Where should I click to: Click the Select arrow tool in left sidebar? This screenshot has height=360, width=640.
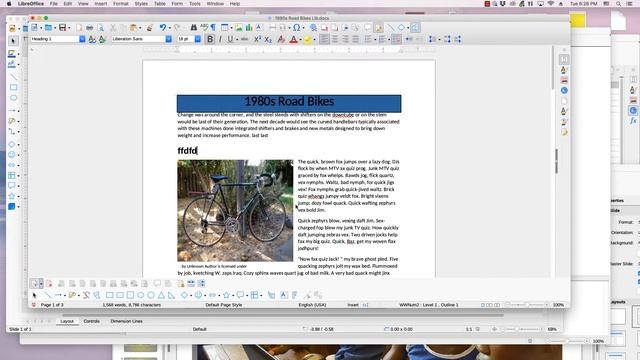13,41
